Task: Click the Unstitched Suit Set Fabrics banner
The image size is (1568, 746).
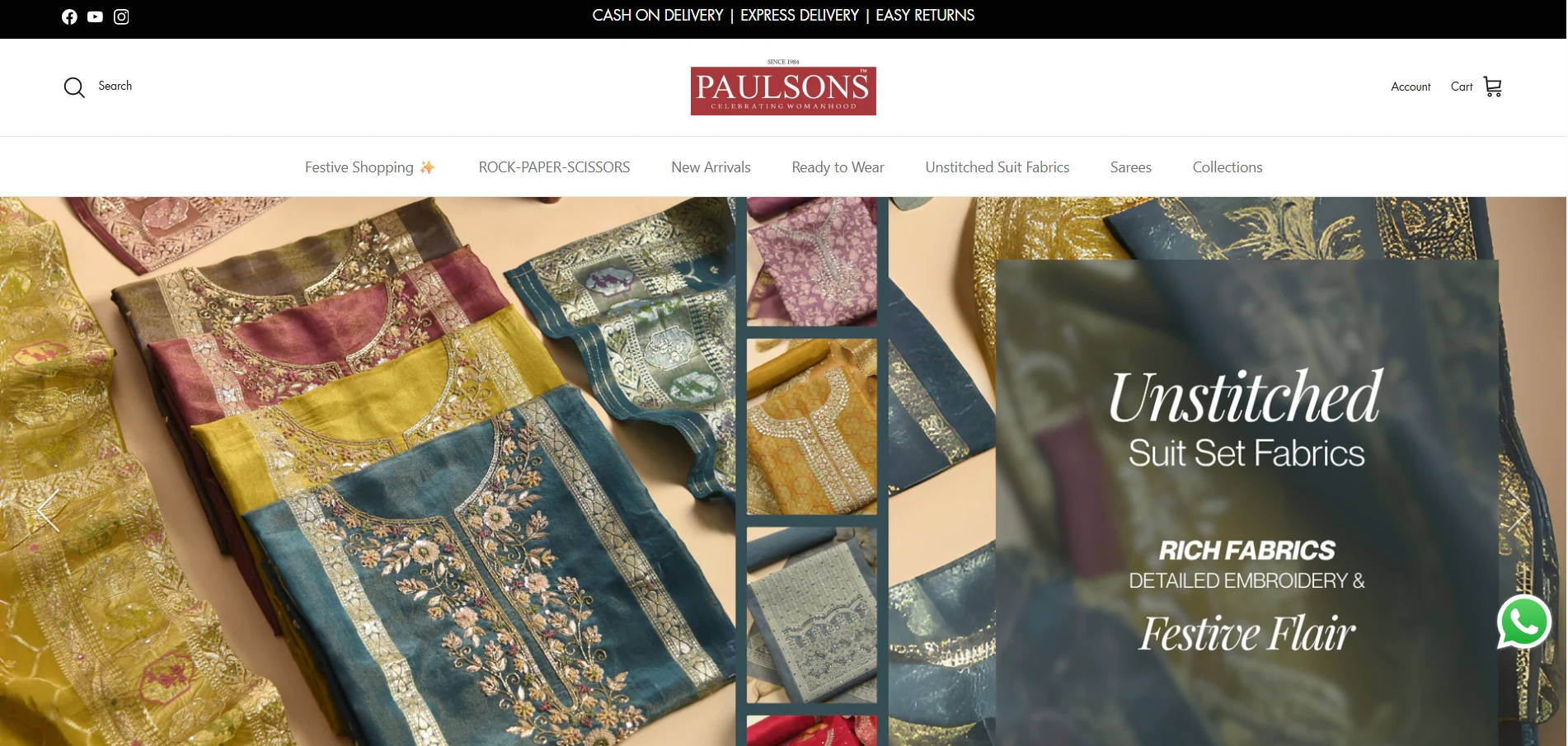Action: 783,472
